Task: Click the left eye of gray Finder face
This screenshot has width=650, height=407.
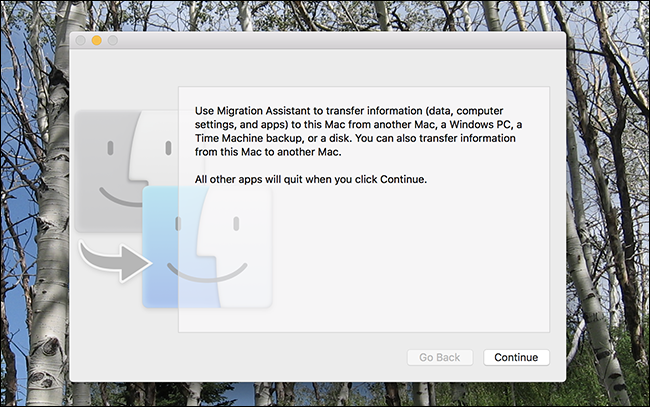Action: coord(110,148)
